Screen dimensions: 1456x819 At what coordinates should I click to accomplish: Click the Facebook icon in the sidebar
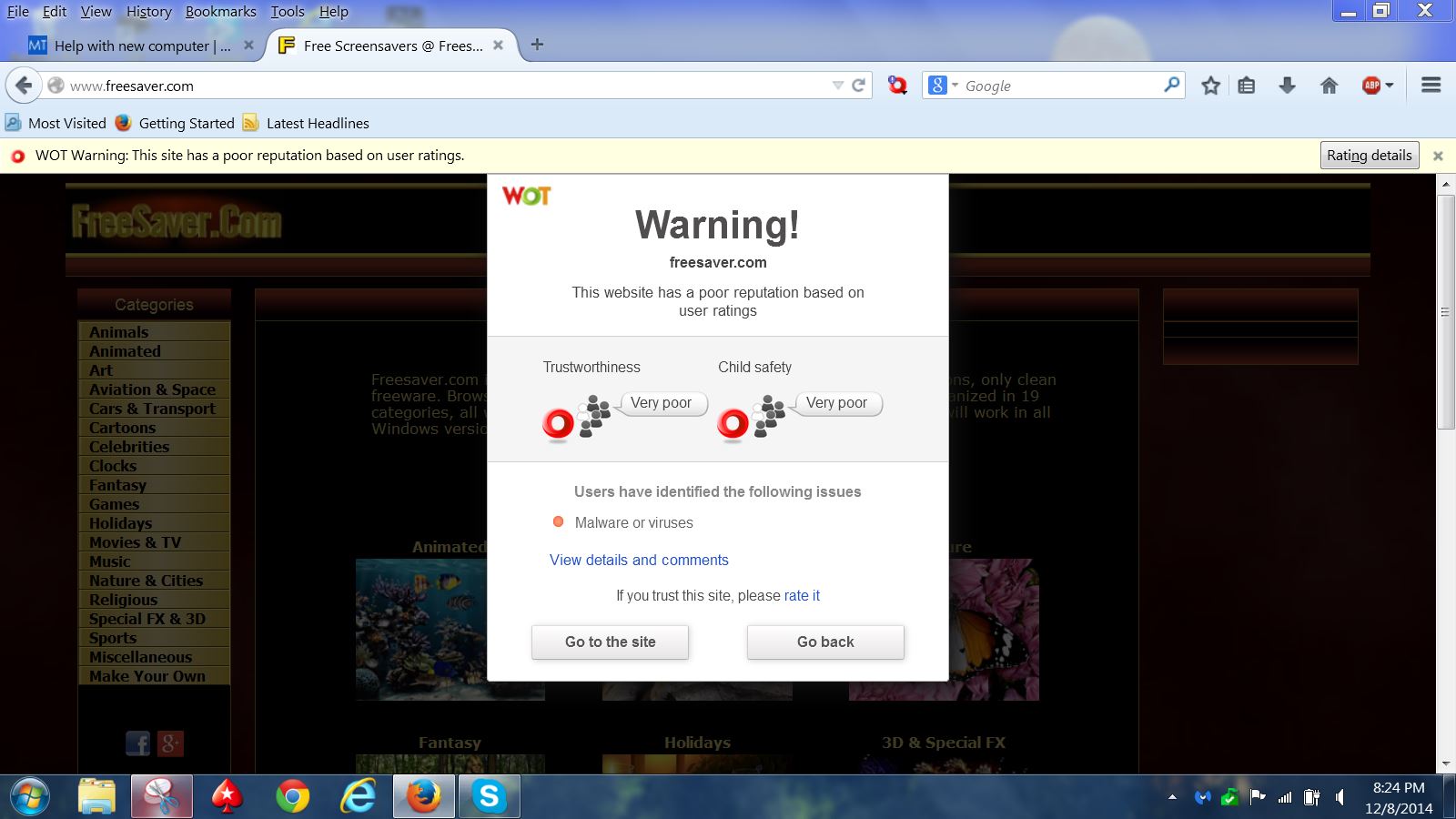pyautogui.click(x=138, y=743)
